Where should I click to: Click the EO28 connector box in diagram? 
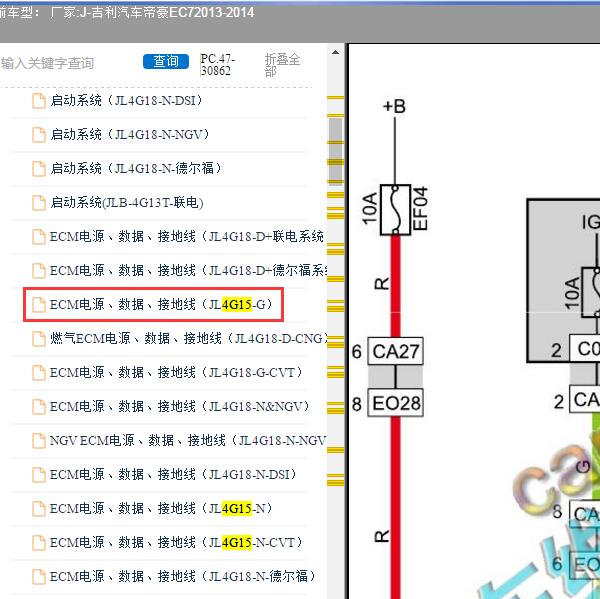pos(395,403)
